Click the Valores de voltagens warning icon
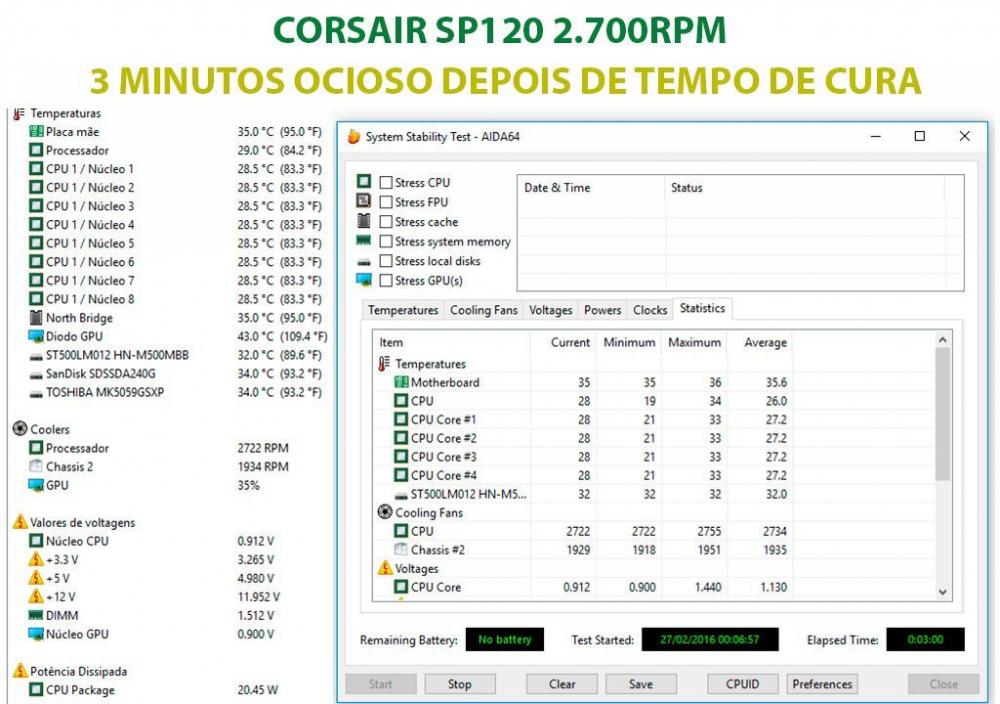The image size is (1000, 704). click(x=19, y=522)
